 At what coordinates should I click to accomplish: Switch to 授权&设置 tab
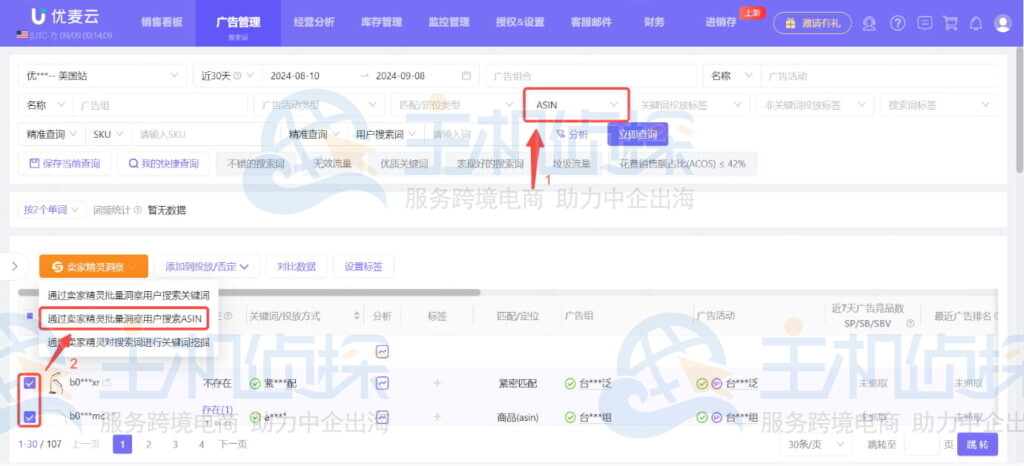(x=520, y=22)
